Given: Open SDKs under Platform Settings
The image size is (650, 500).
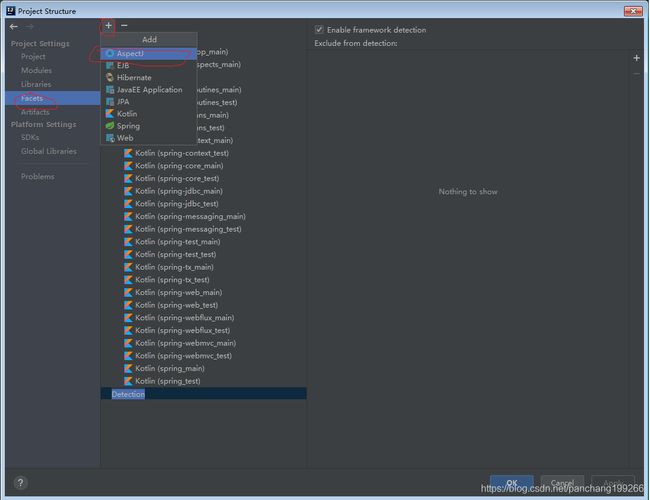Looking at the screenshot, I should pos(30,137).
